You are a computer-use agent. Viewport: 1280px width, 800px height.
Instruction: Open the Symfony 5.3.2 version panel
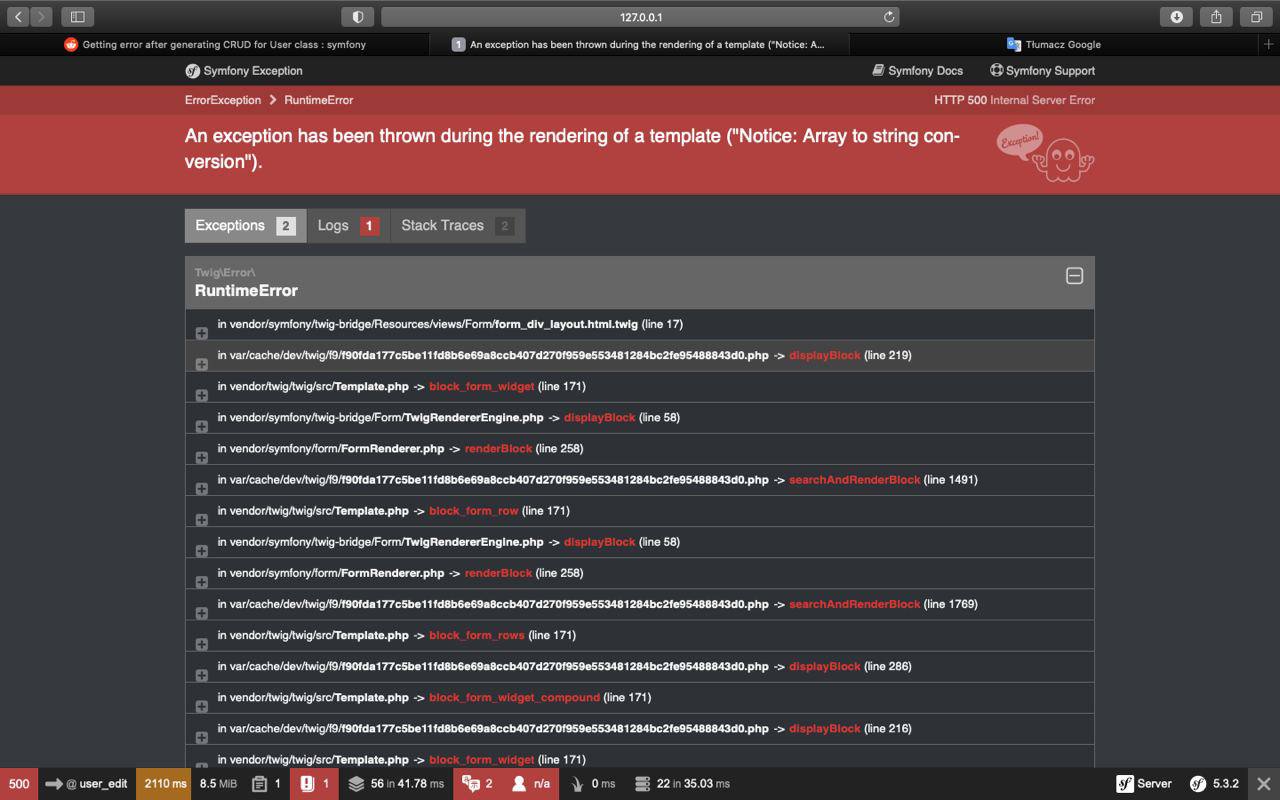(x=1214, y=784)
